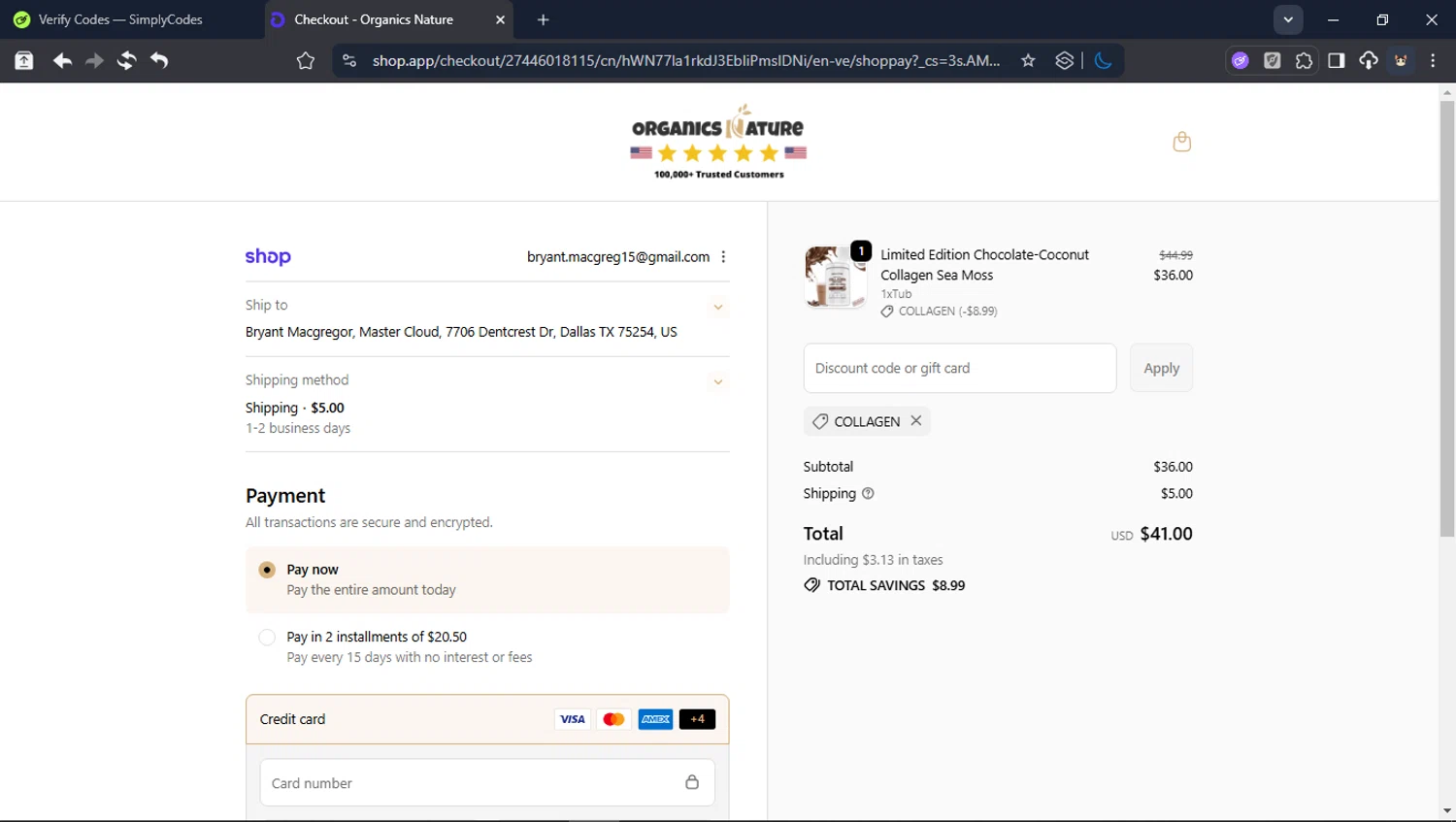Click the scrollbar down arrow
The height and width of the screenshot is (822, 1456).
(1447, 811)
